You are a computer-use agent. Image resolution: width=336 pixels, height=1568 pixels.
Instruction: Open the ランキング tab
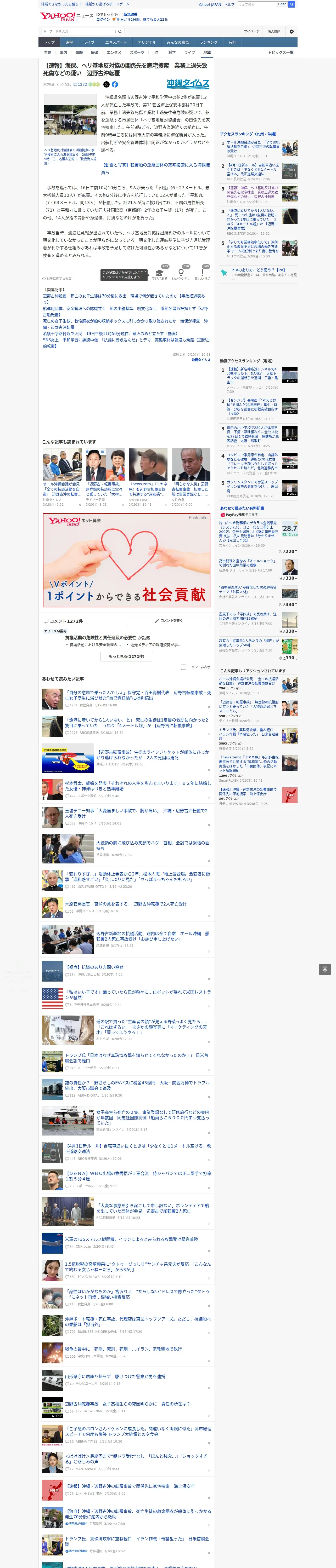click(209, 43)
